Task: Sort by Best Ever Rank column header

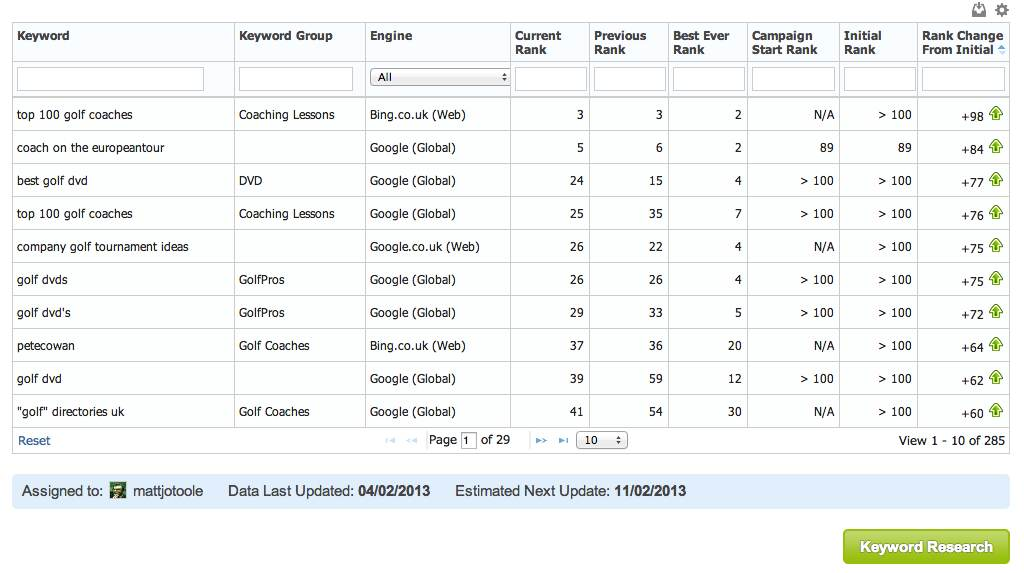Action: coord(701,42)
